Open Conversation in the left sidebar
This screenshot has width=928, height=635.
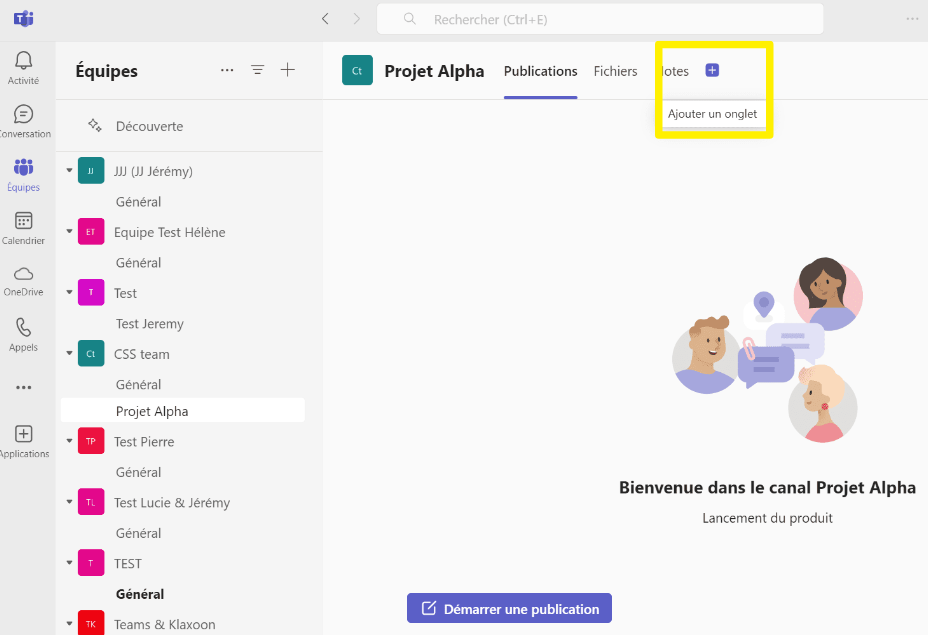pyautogui.click(x=23, y=121)
